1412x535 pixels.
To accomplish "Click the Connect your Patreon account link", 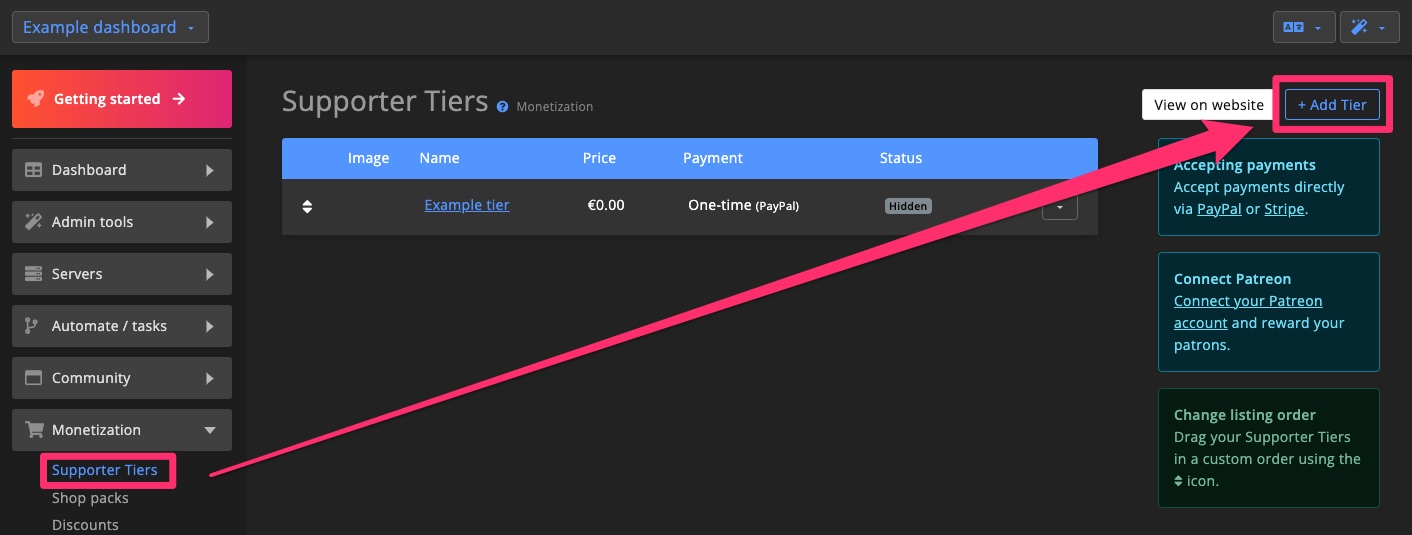I will pos(1248,312).
